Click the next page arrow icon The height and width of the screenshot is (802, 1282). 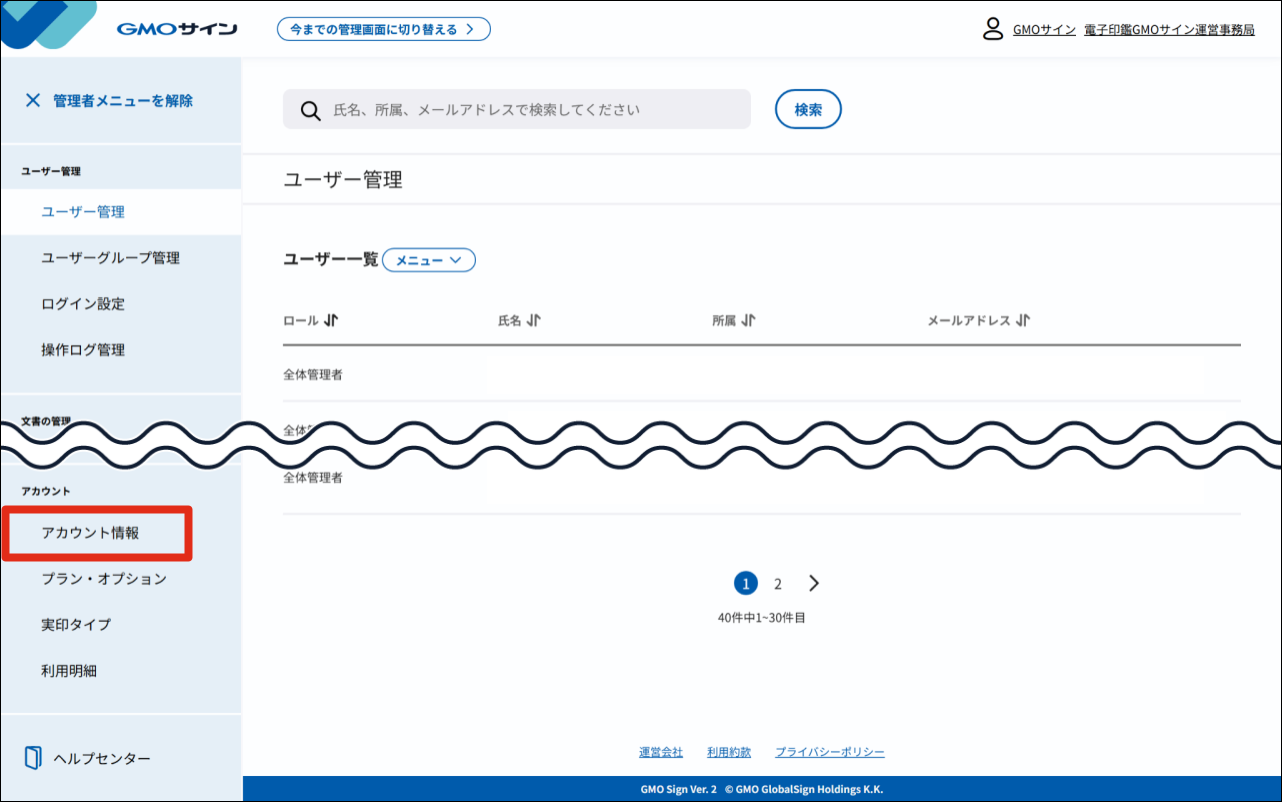pyautogui.click(x=813, y=583)
